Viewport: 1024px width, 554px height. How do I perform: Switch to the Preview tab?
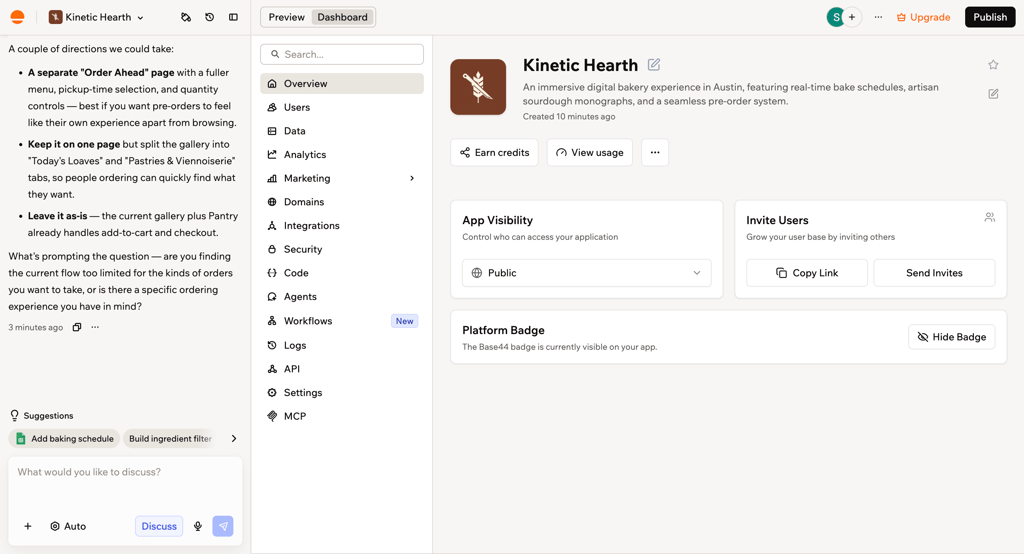pos(286,17)
